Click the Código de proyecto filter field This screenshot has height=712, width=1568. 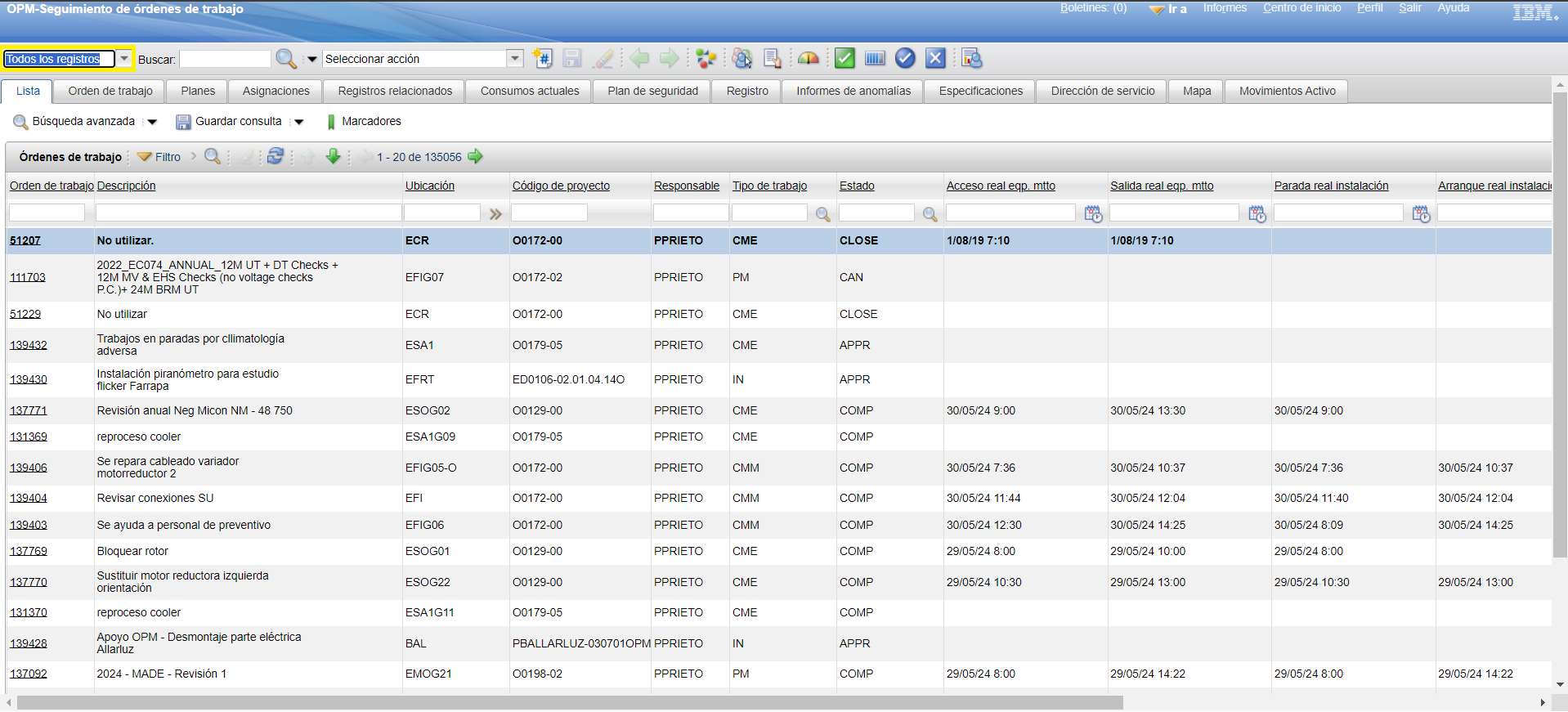[549, 213]
